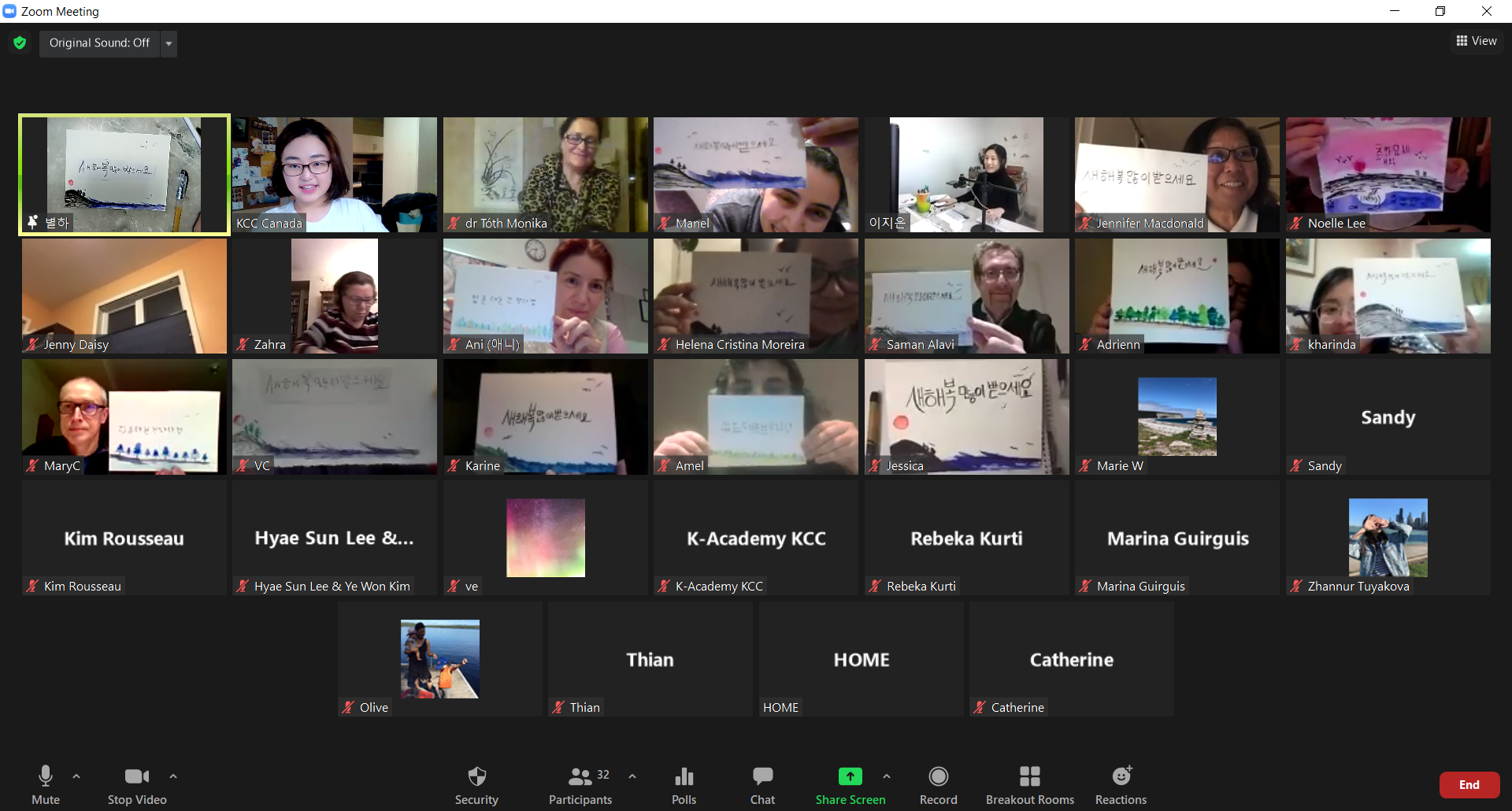
Task: Select the KCC Canada video tile
Action: coord(335,174)
